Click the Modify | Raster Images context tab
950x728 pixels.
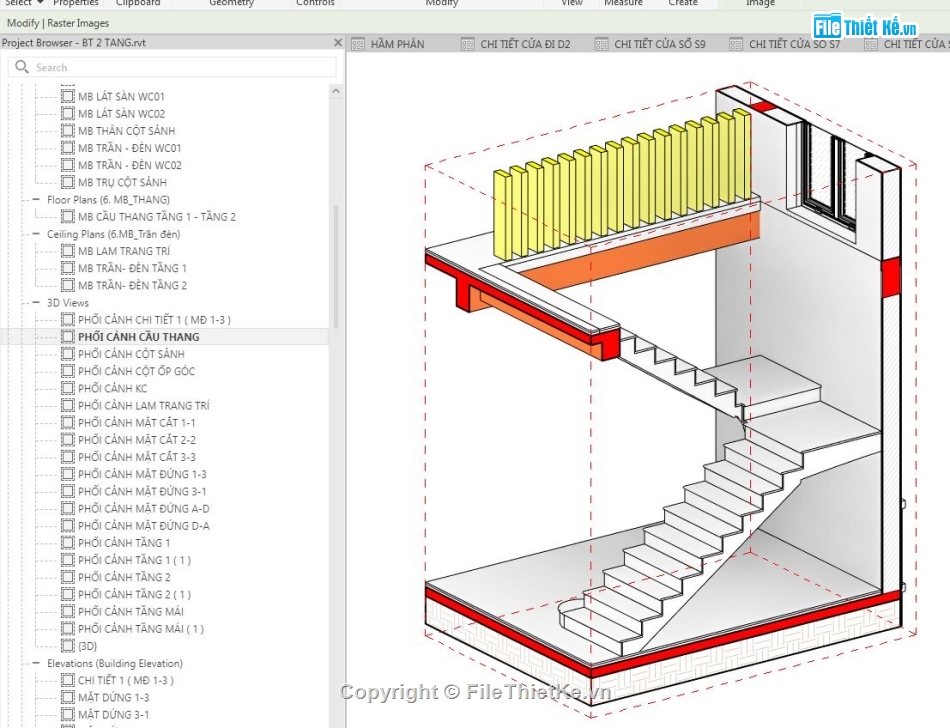[x=58, y=23]
